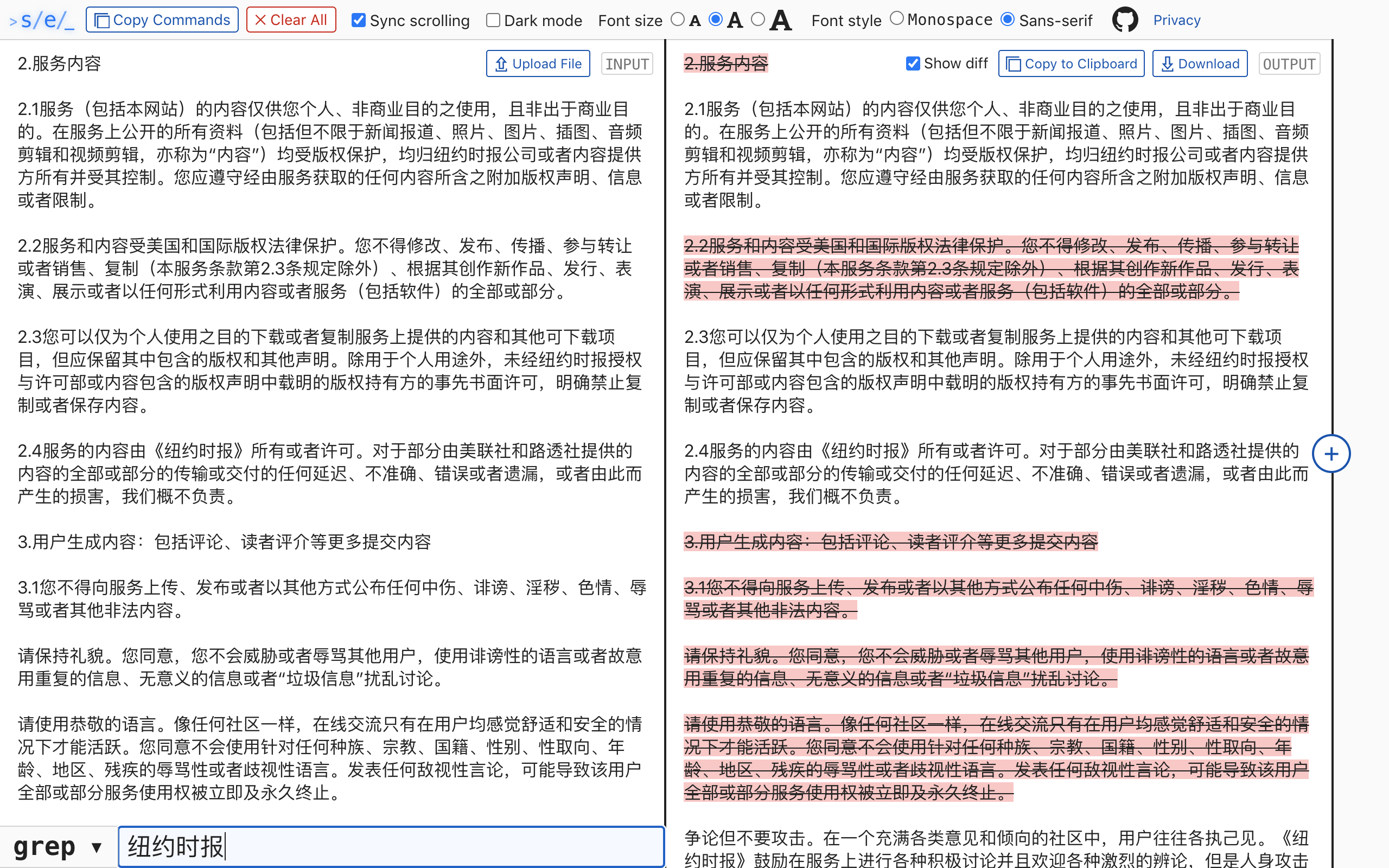Uncheck the Show diff checkbox
Image resolution: width=1389 pixels, height=868 pixels.
pyautogui.click(x=913, y=63)
